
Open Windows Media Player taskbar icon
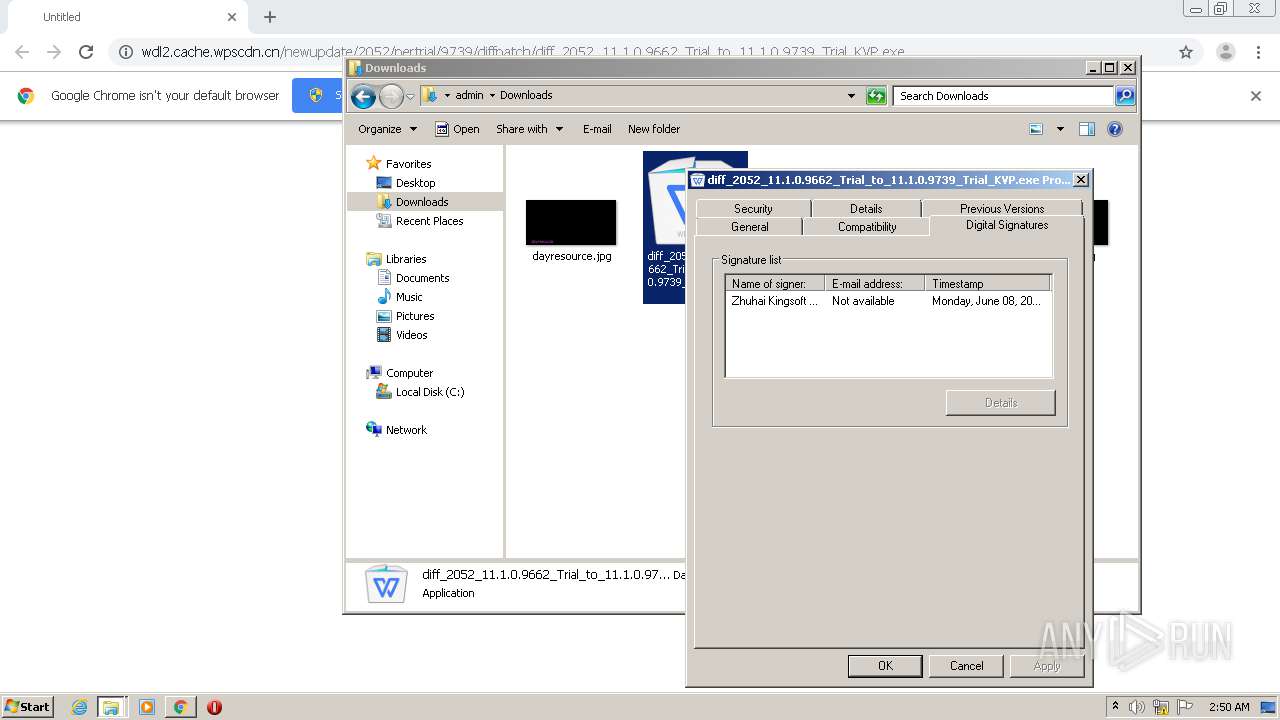click(x=147, y=707)
